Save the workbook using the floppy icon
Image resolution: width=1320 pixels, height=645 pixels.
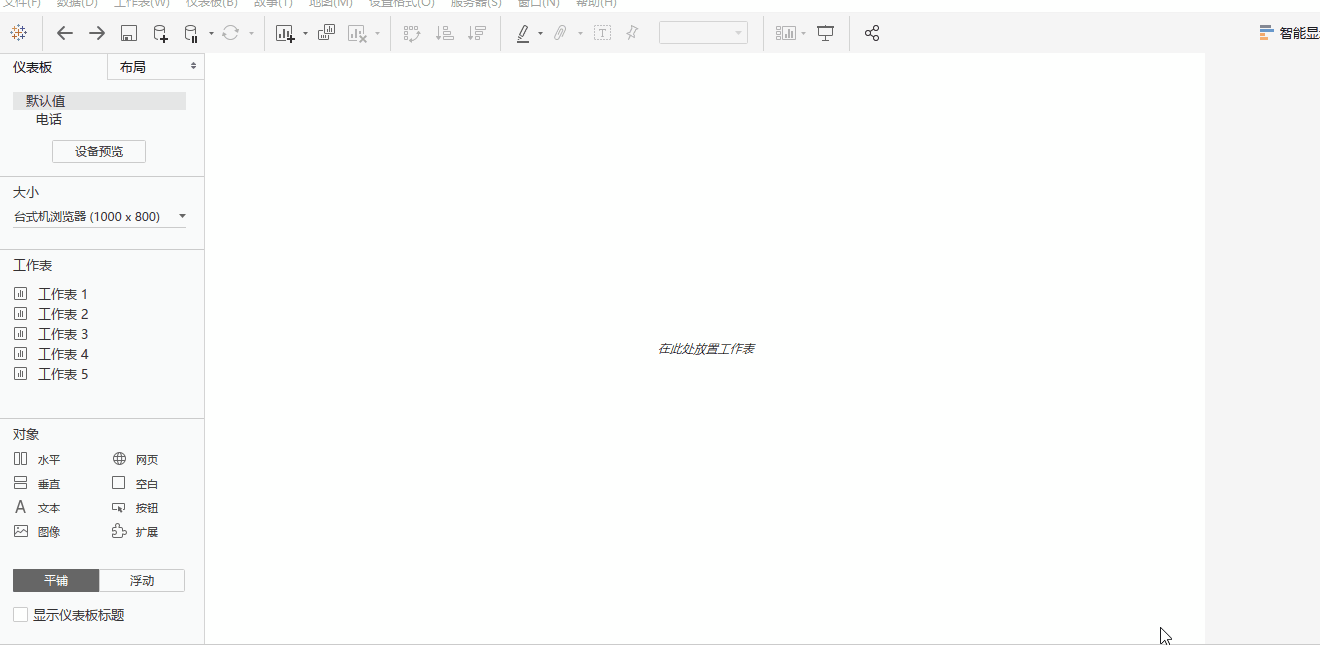129,33
